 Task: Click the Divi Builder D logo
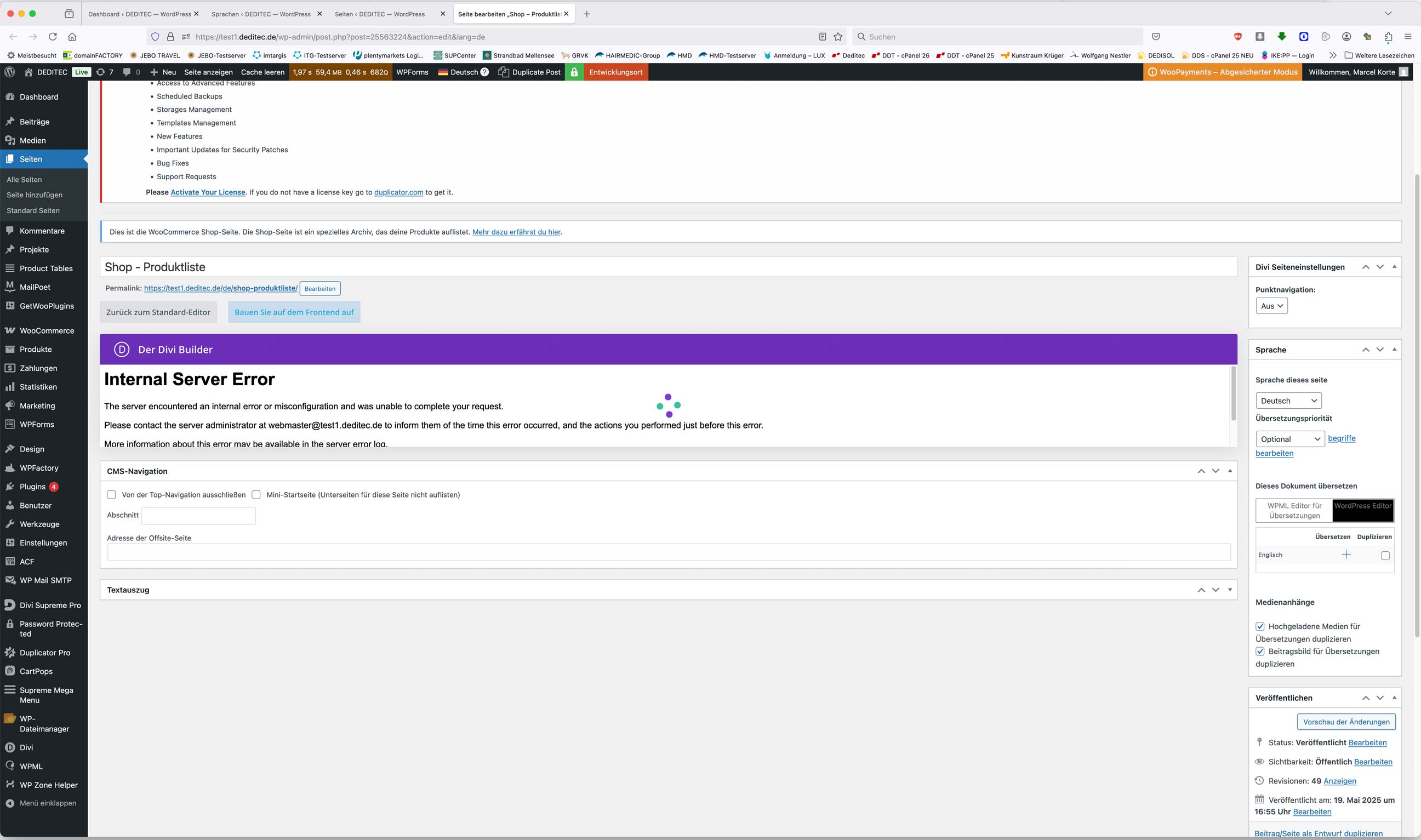tap(121, 349)
